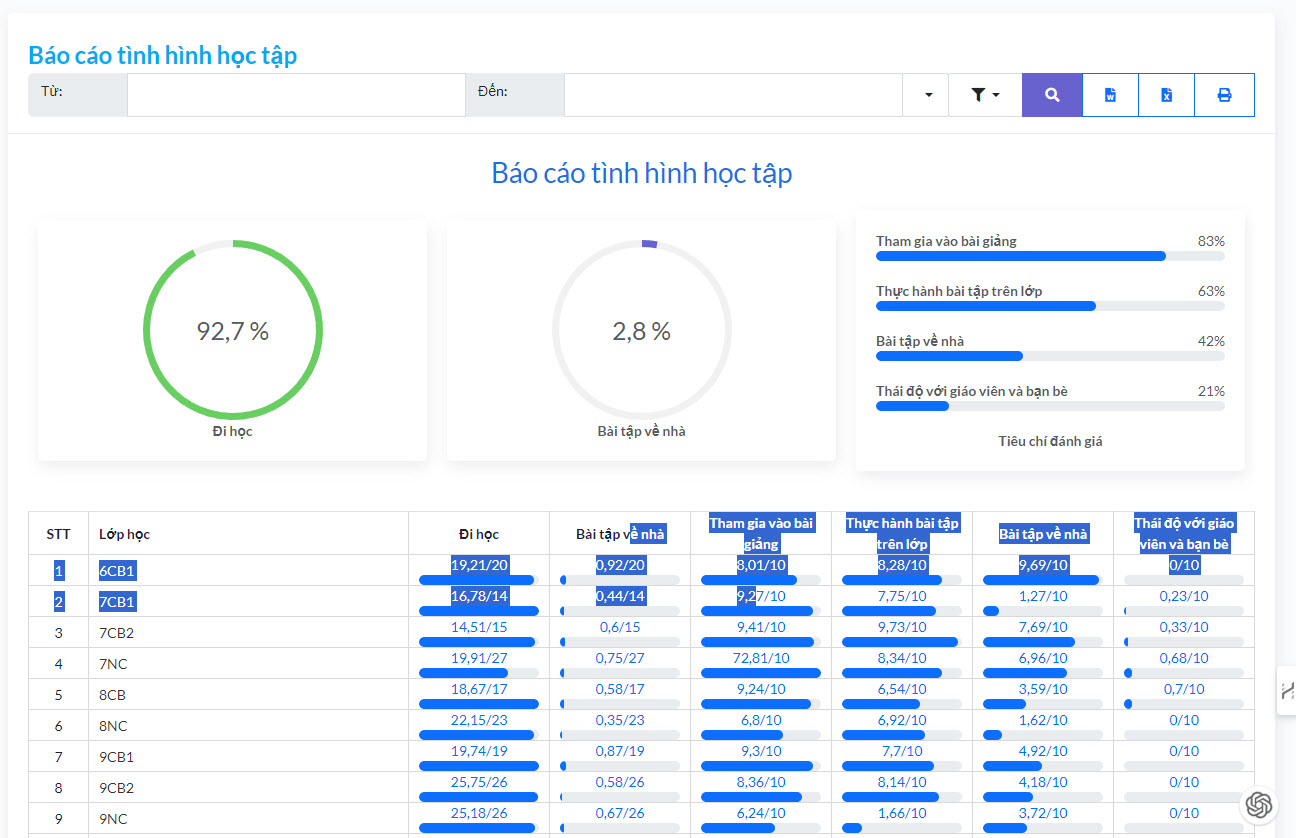
Task: Click homework score 4,92/10
Action: 1043,751
